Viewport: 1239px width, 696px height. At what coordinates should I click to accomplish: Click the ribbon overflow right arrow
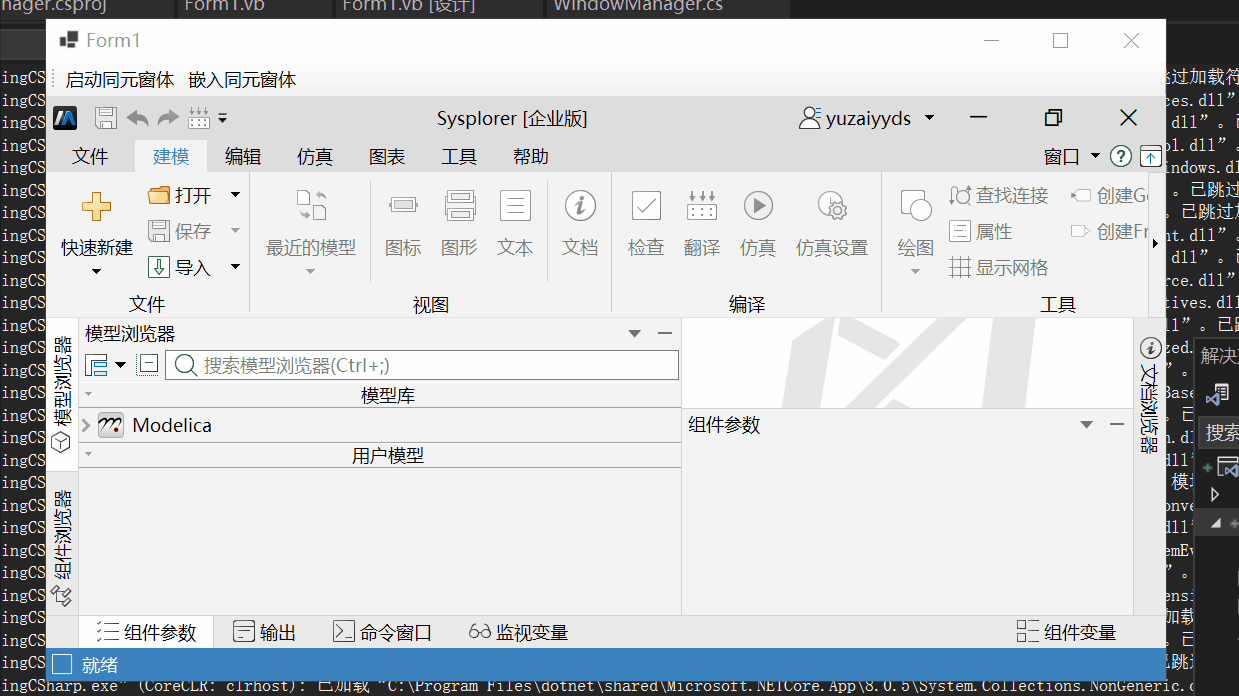point(1156,242)
